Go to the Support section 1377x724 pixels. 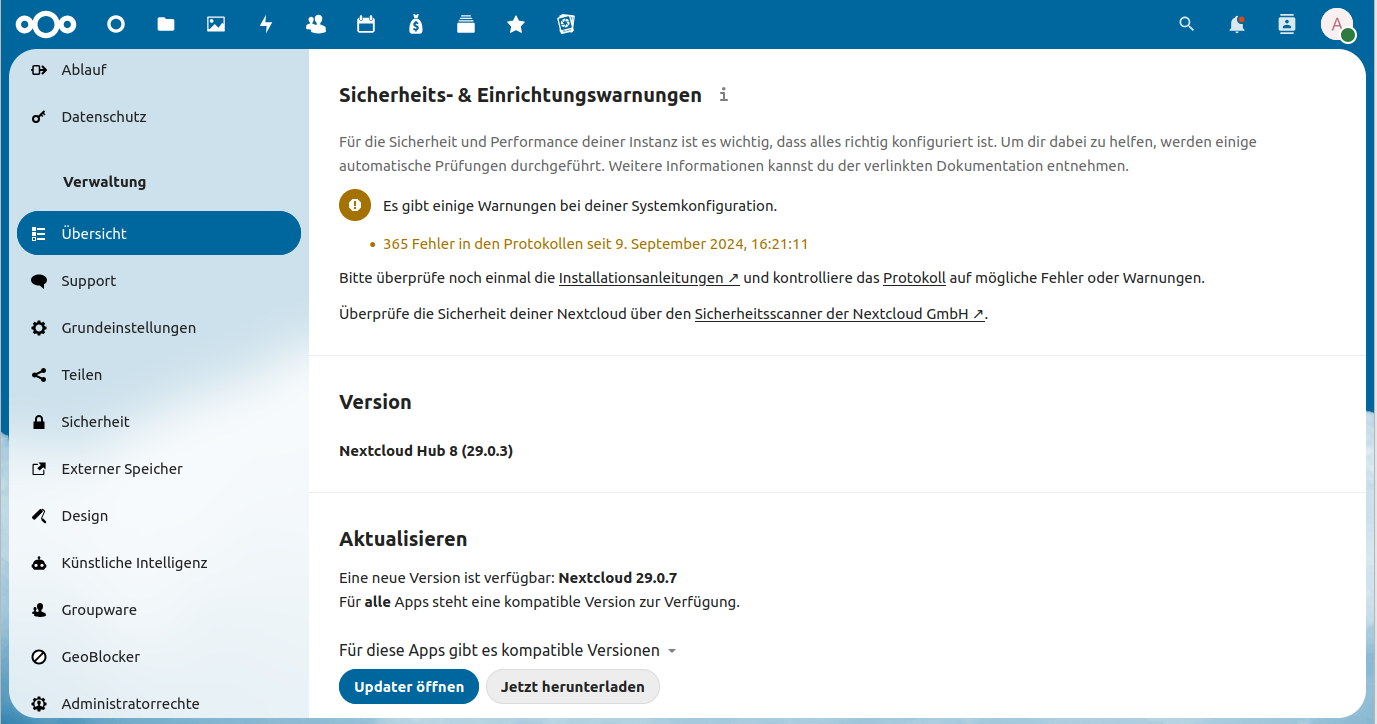159,281
